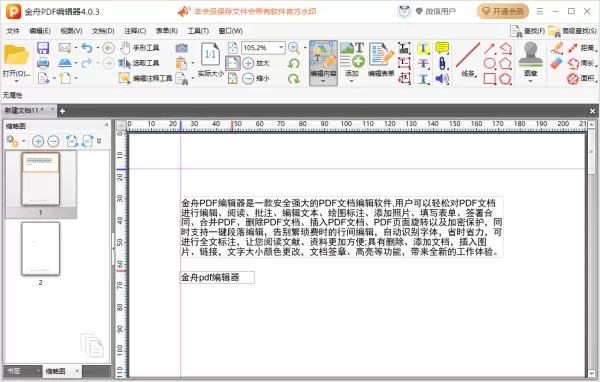Click the Save floppy disk icon

click(x=43, y=48)
